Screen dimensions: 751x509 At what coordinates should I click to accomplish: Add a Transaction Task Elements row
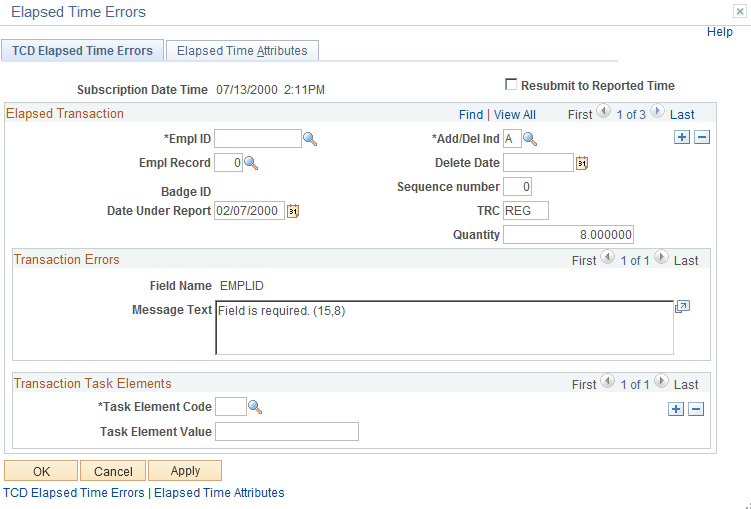[x=676, y=409]
